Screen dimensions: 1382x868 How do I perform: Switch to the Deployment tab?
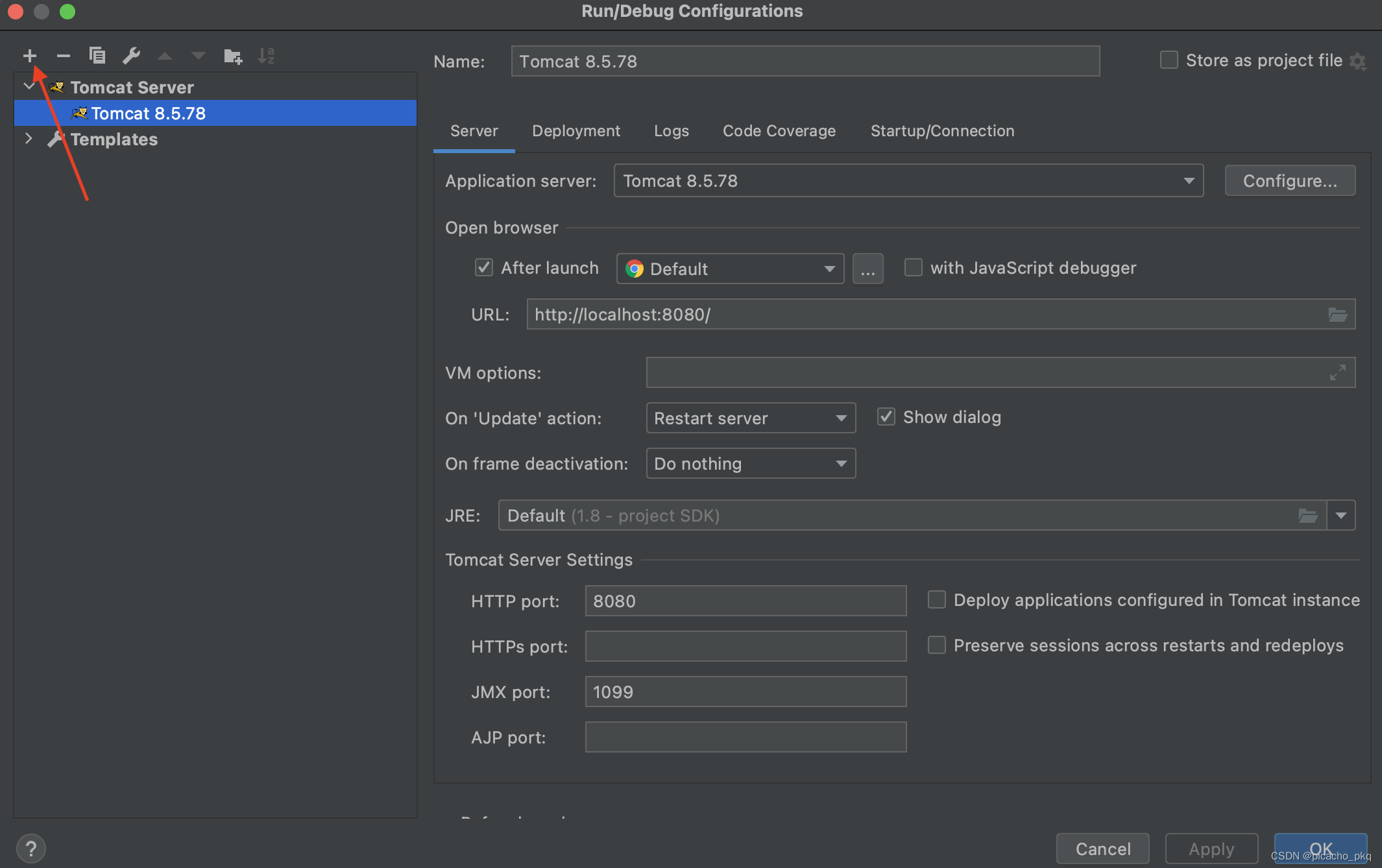coord(576,131)
